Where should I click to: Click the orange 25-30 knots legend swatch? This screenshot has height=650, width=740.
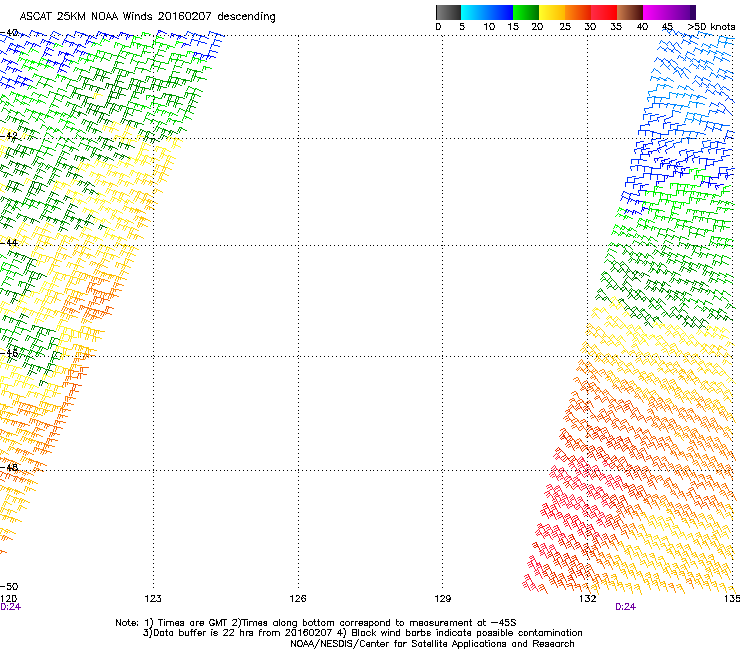(578, 12)
